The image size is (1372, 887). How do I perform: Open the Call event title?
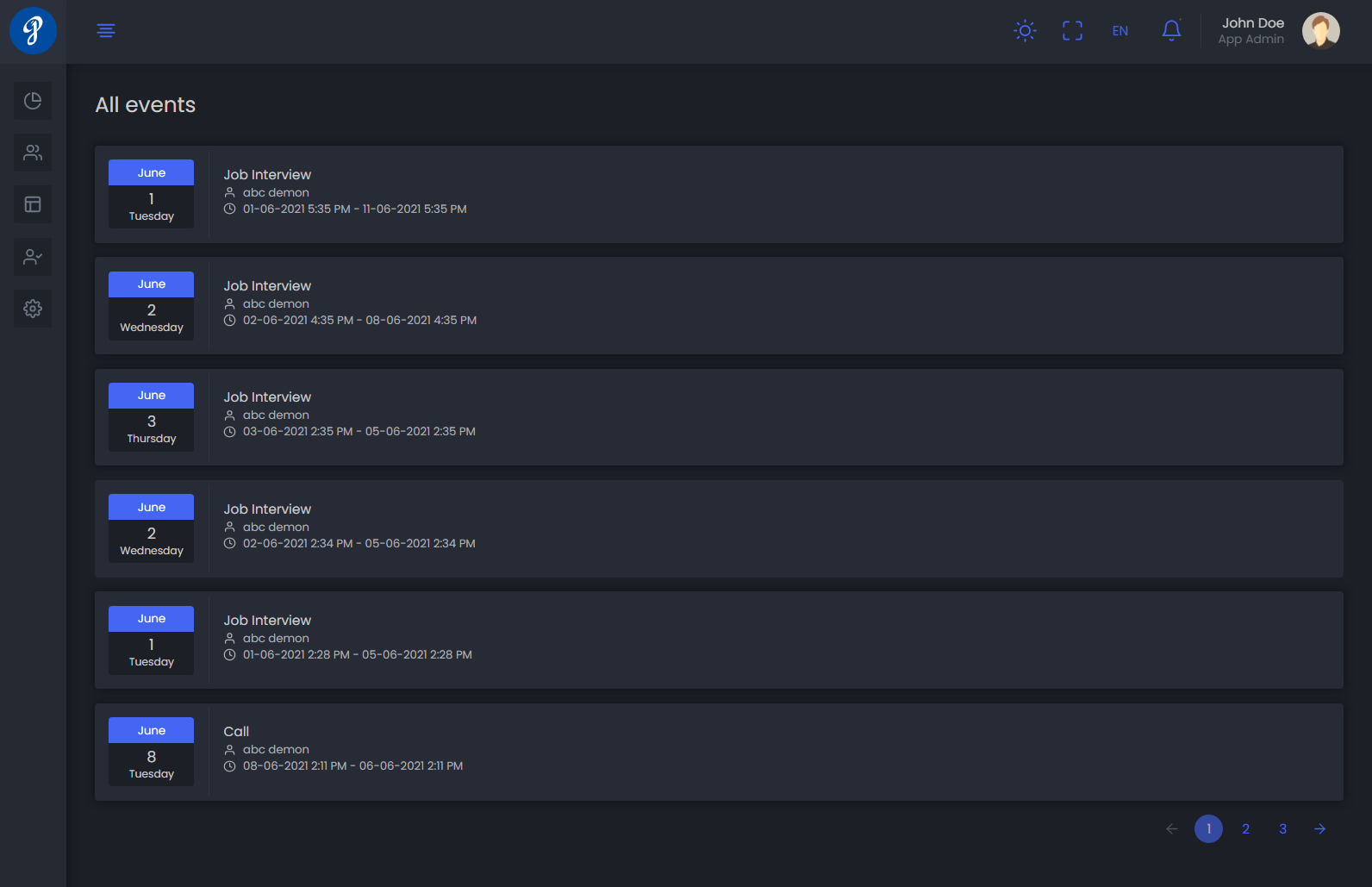point(236,732)
